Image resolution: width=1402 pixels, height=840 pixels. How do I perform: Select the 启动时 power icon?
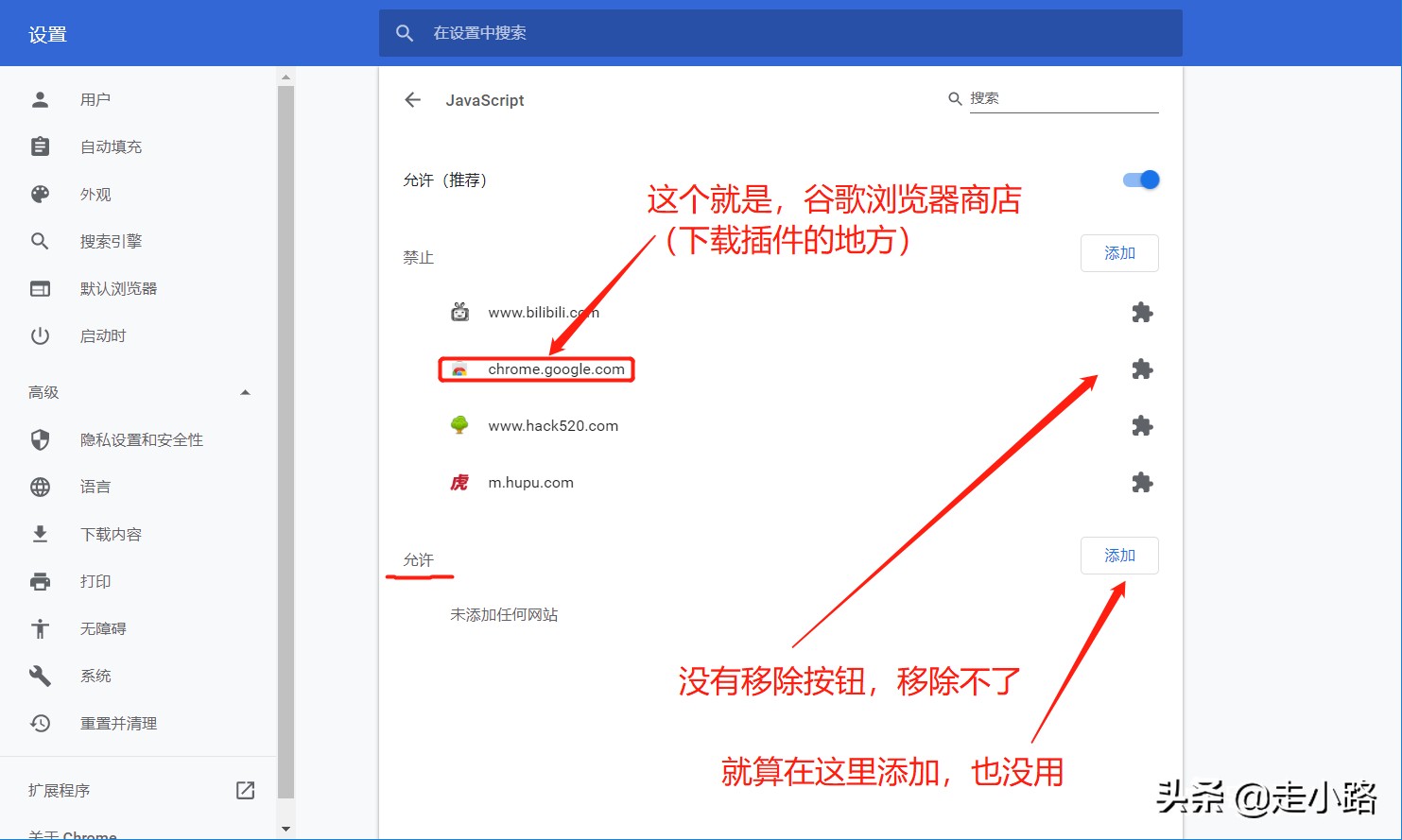(x=39, y=335)
